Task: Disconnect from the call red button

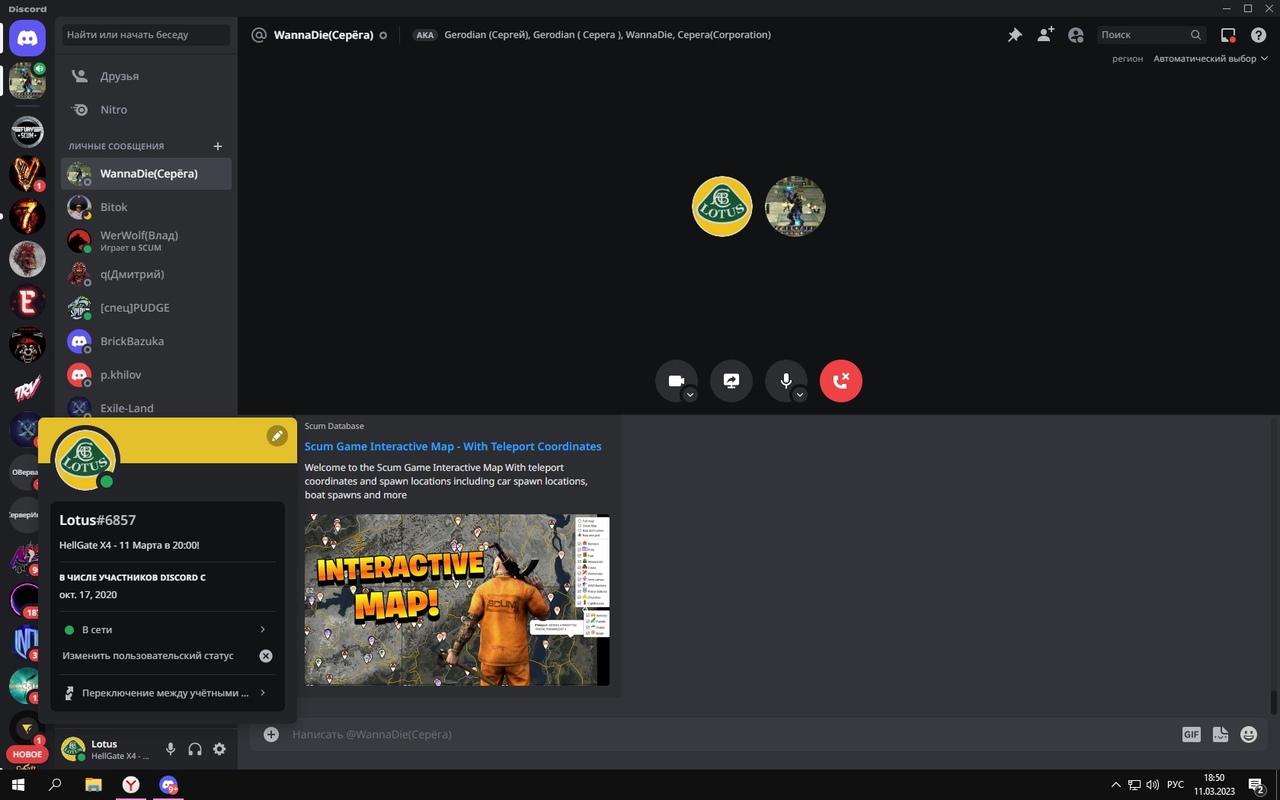Action: (x=841, y=381)
